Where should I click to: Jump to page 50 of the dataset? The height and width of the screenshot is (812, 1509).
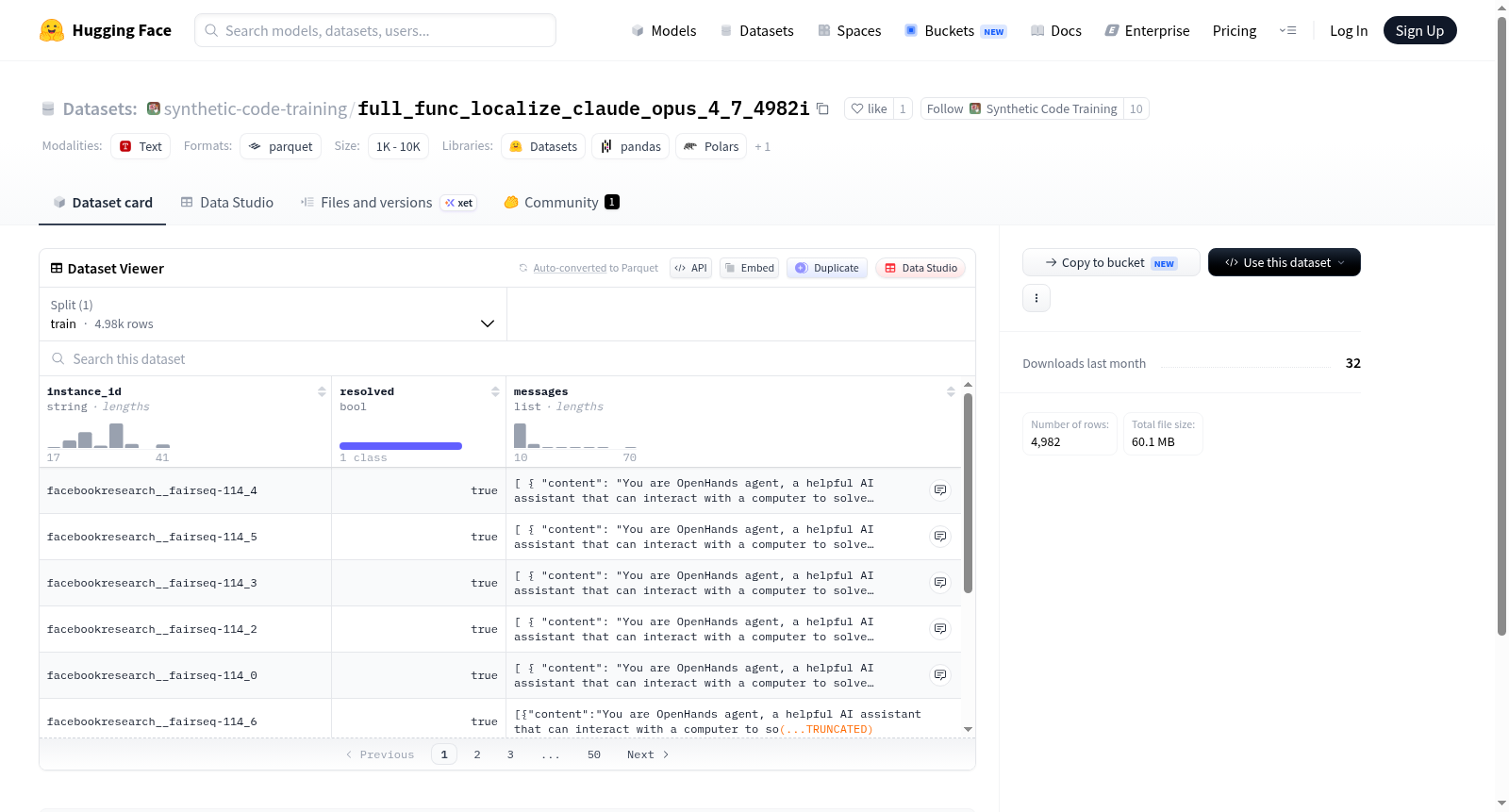coord(594,754)
